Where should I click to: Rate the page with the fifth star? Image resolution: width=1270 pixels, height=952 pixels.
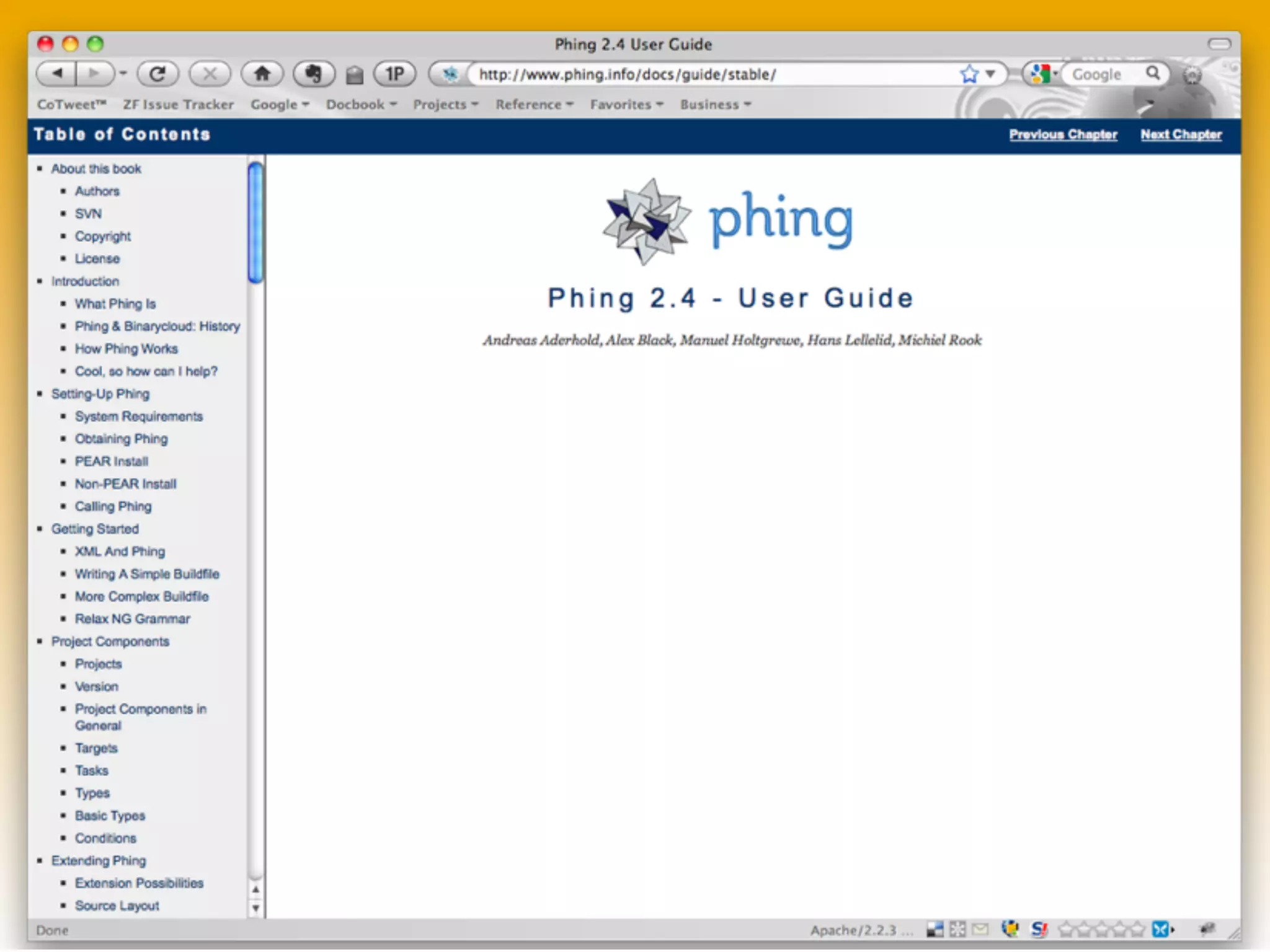tap(1137, 929)
